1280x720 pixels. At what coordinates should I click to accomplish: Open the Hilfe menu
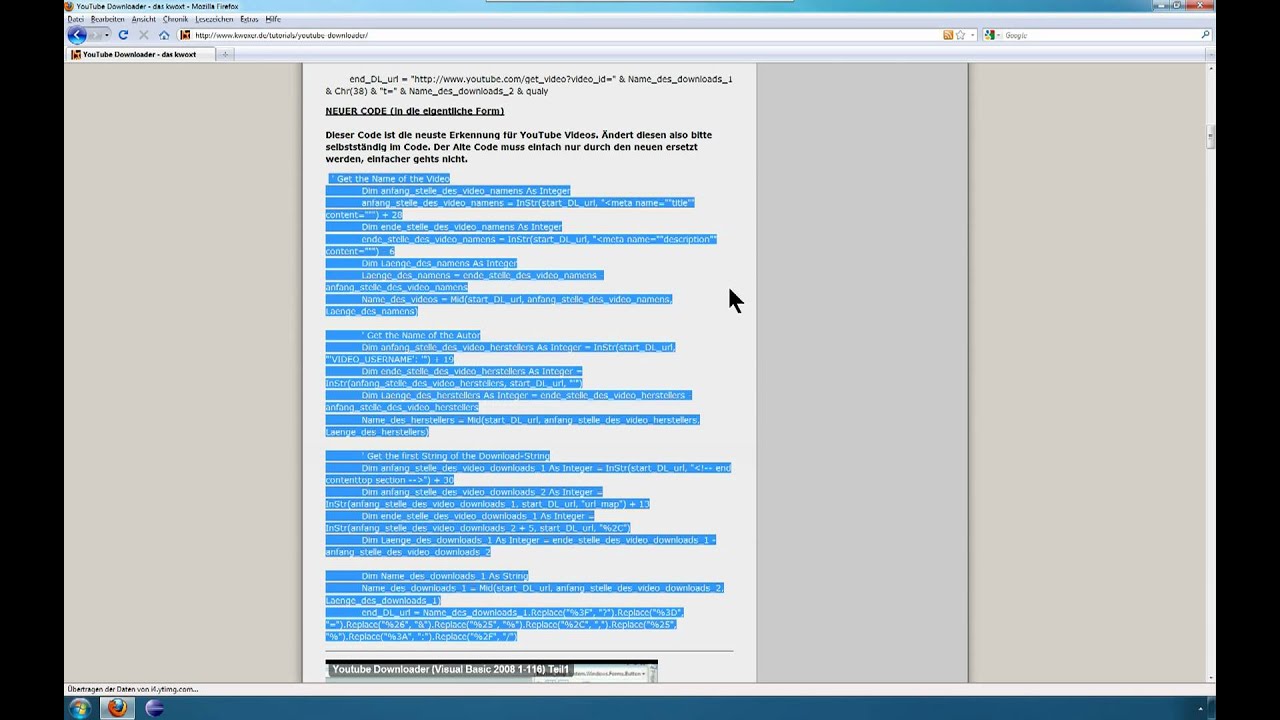pyautogui.click(x=273, y=19)
